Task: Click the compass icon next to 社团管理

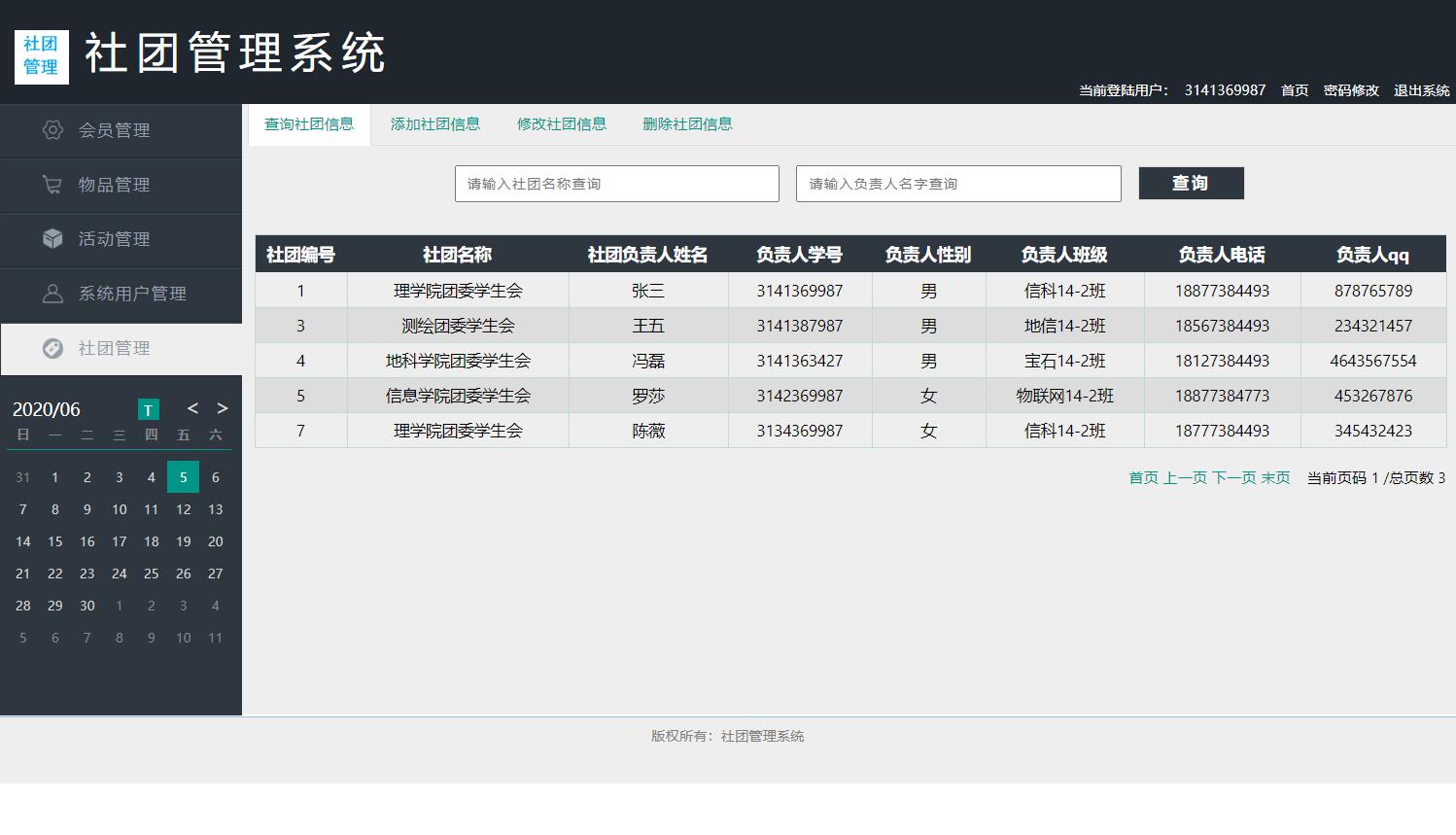Action: tap(52, 348)
